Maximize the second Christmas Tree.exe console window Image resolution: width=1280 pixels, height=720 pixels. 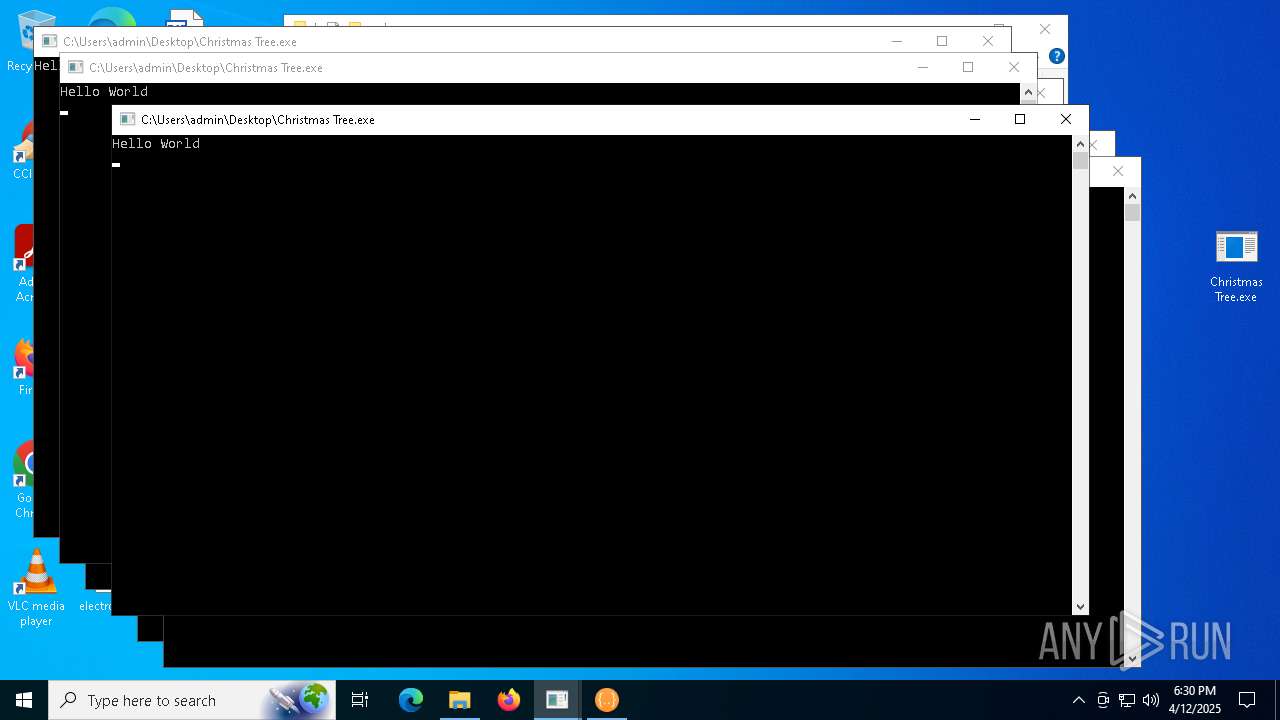click(968, 67)
